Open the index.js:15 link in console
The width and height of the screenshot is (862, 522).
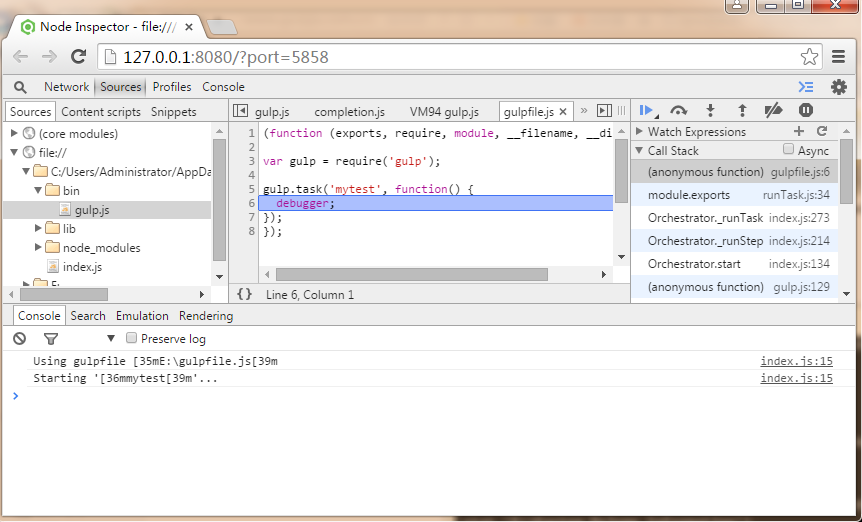796,361
